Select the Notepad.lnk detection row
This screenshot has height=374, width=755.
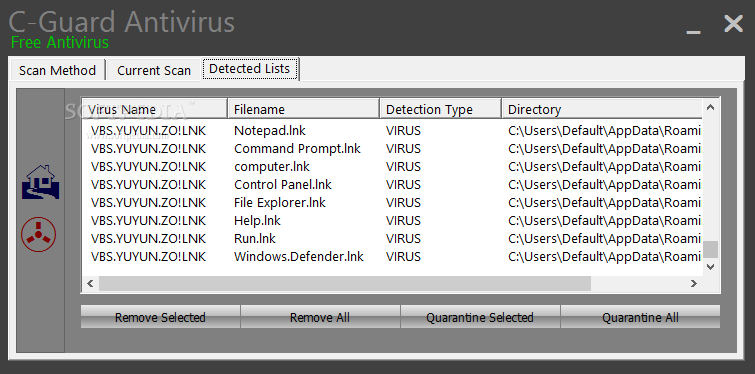[x=392, y=130]
